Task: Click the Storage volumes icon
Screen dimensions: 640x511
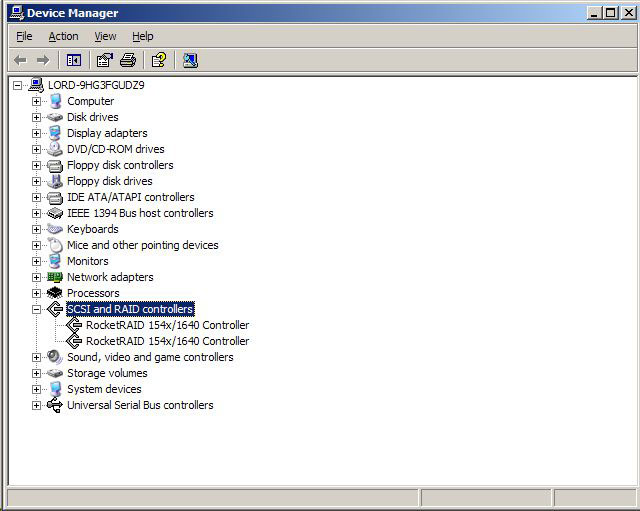Action: [55, 373]
